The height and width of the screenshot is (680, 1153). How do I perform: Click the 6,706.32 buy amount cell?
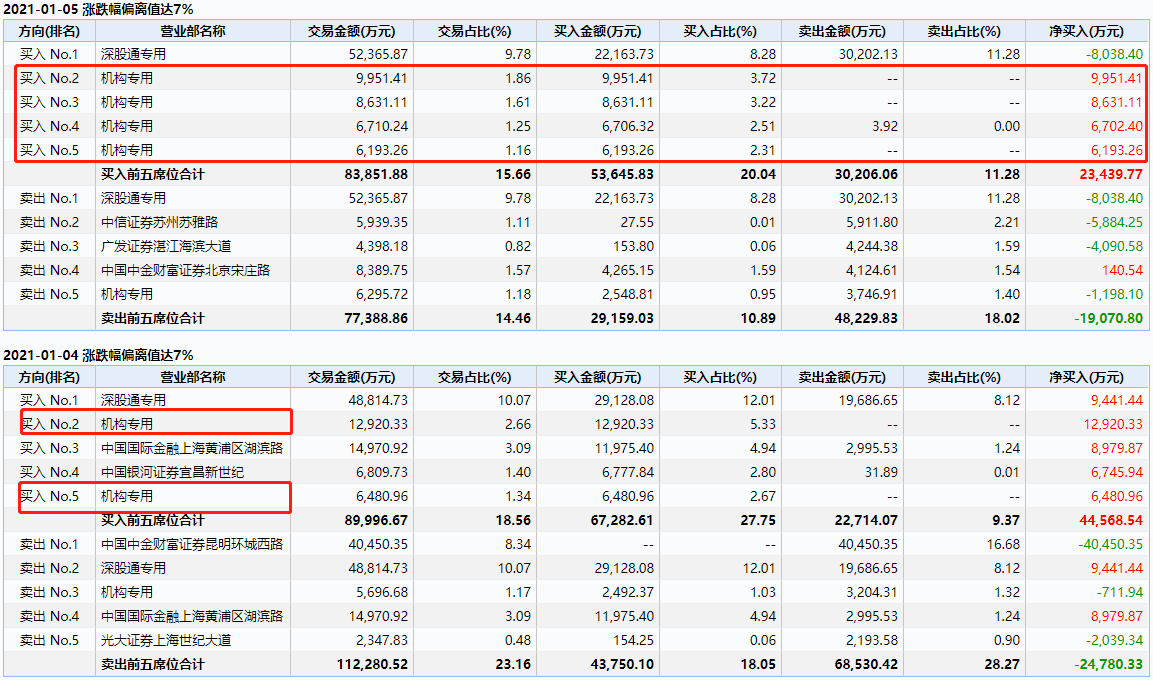point(627,126)
